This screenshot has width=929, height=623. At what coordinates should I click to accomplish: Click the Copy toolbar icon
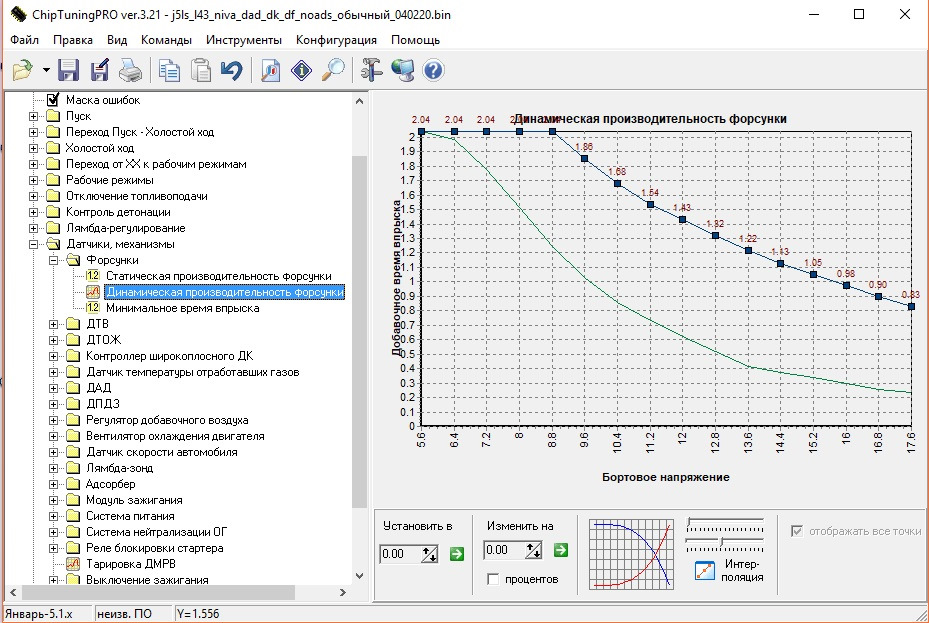point(169,70)
